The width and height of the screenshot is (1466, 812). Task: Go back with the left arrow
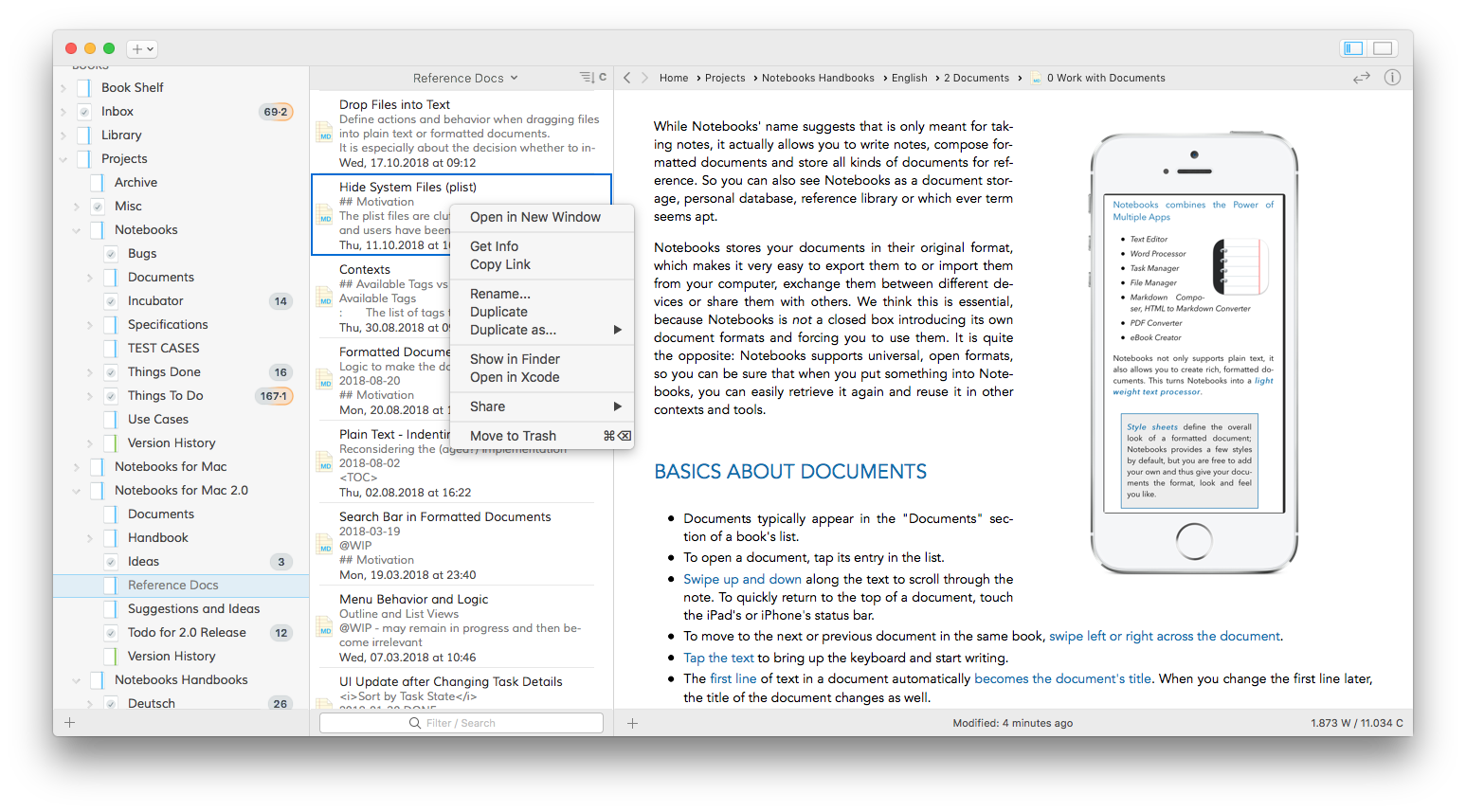tap(626, 78)
